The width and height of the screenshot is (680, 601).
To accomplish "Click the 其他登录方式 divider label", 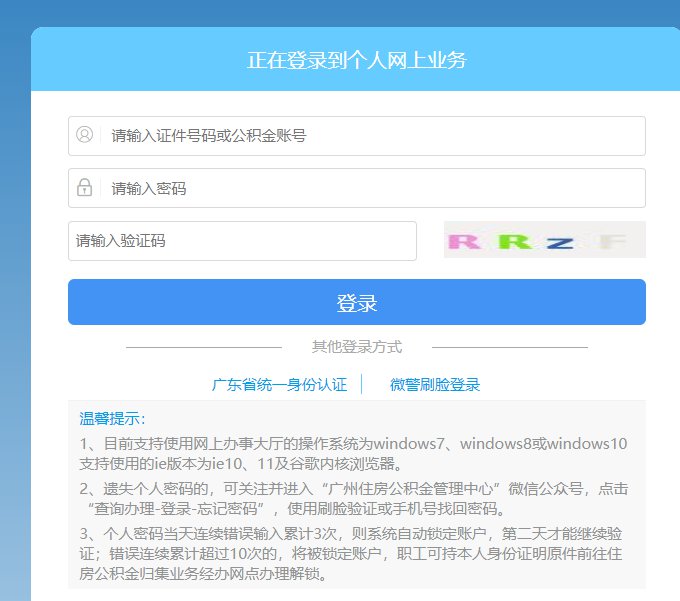I will pos(356,347).
